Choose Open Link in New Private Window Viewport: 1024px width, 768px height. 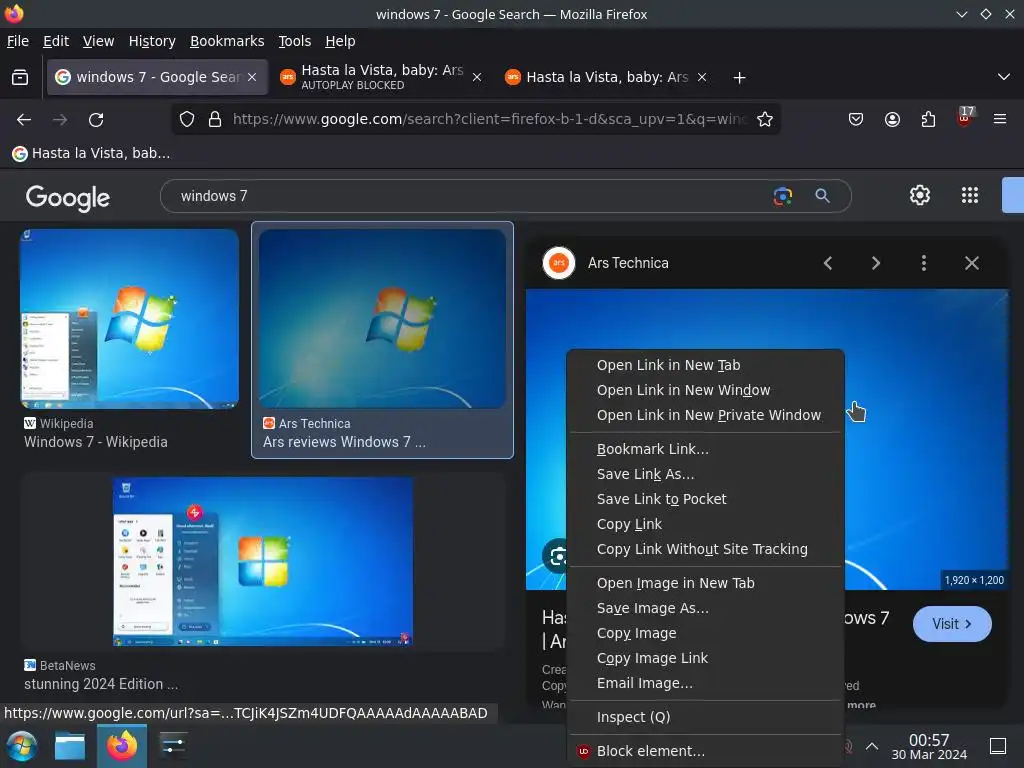tap(705, 415)
